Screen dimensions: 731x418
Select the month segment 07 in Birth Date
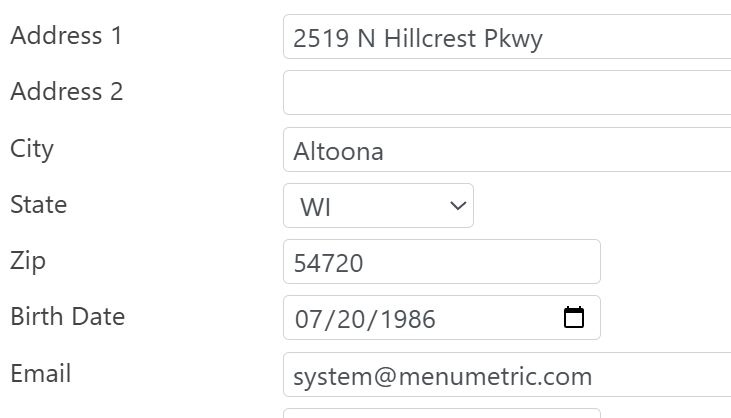pyautogui.click(x=308, y=319)
